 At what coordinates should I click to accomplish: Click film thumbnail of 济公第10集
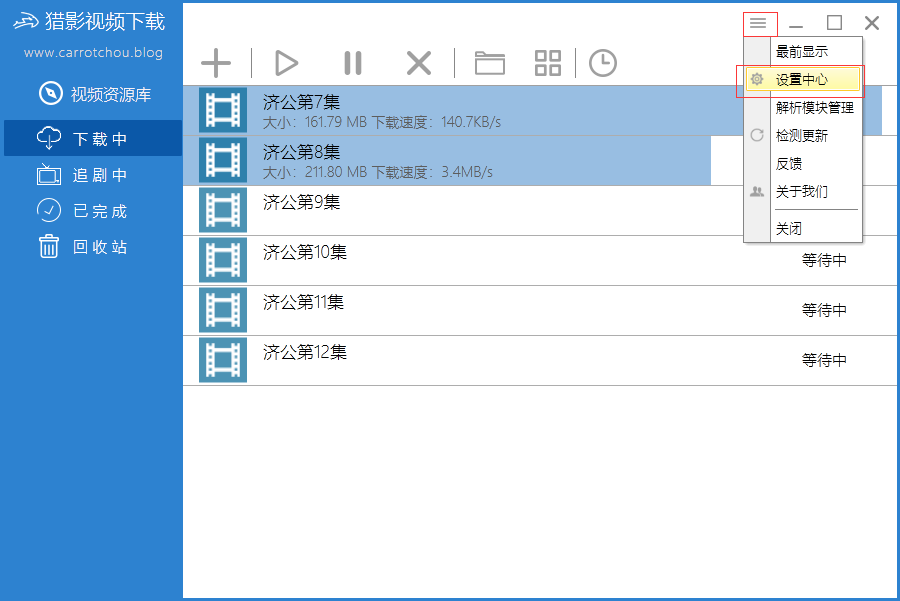[223, 260]
